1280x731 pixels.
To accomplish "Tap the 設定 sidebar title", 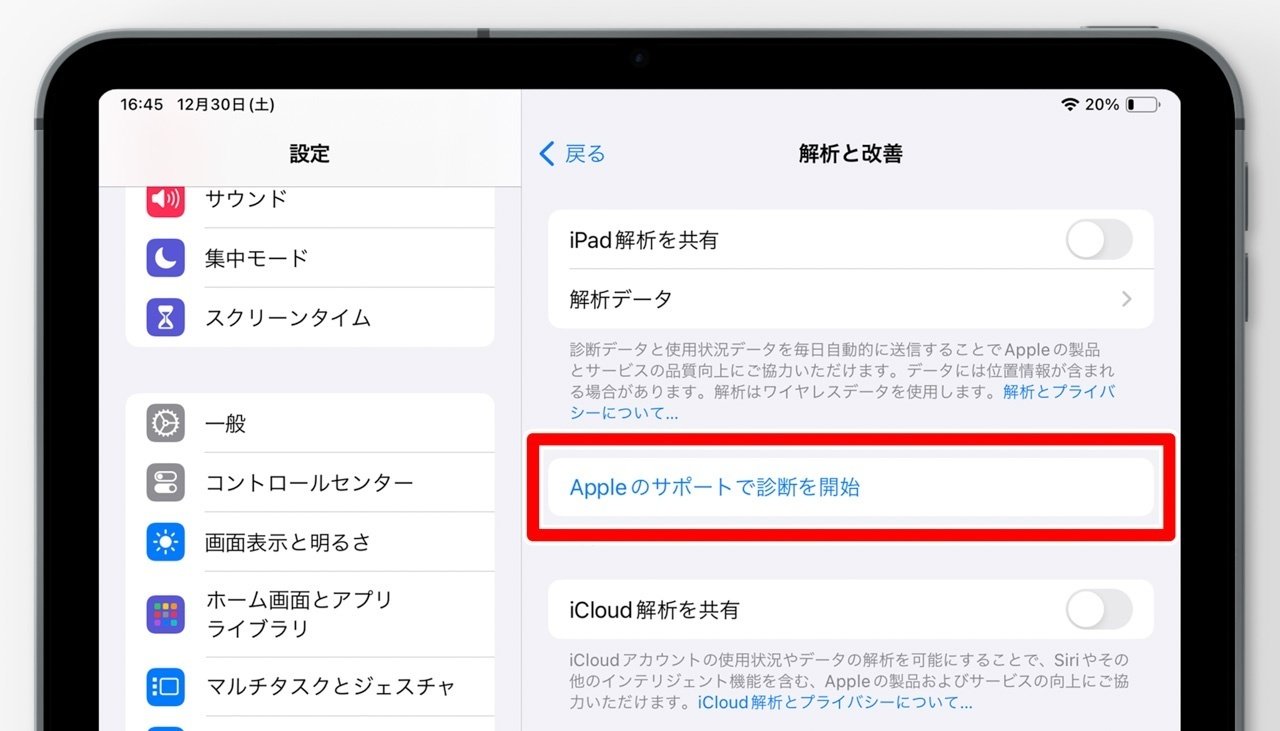I will pyautogui.click(x=310, y=154).
